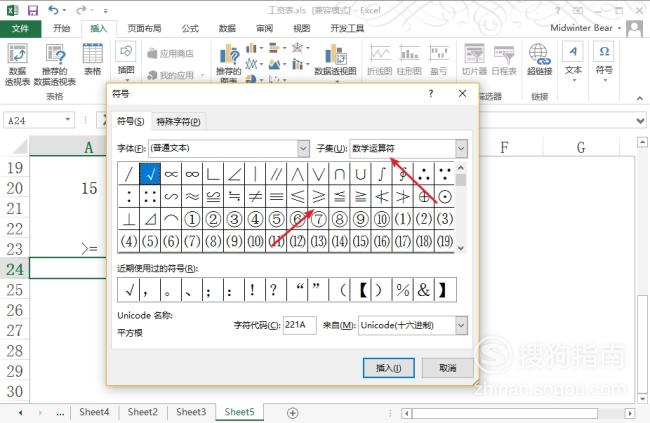Viewport: 650px width, 423px height.
Task: Insert a Line sparkline (折线图)
Action: coord(380,60)
